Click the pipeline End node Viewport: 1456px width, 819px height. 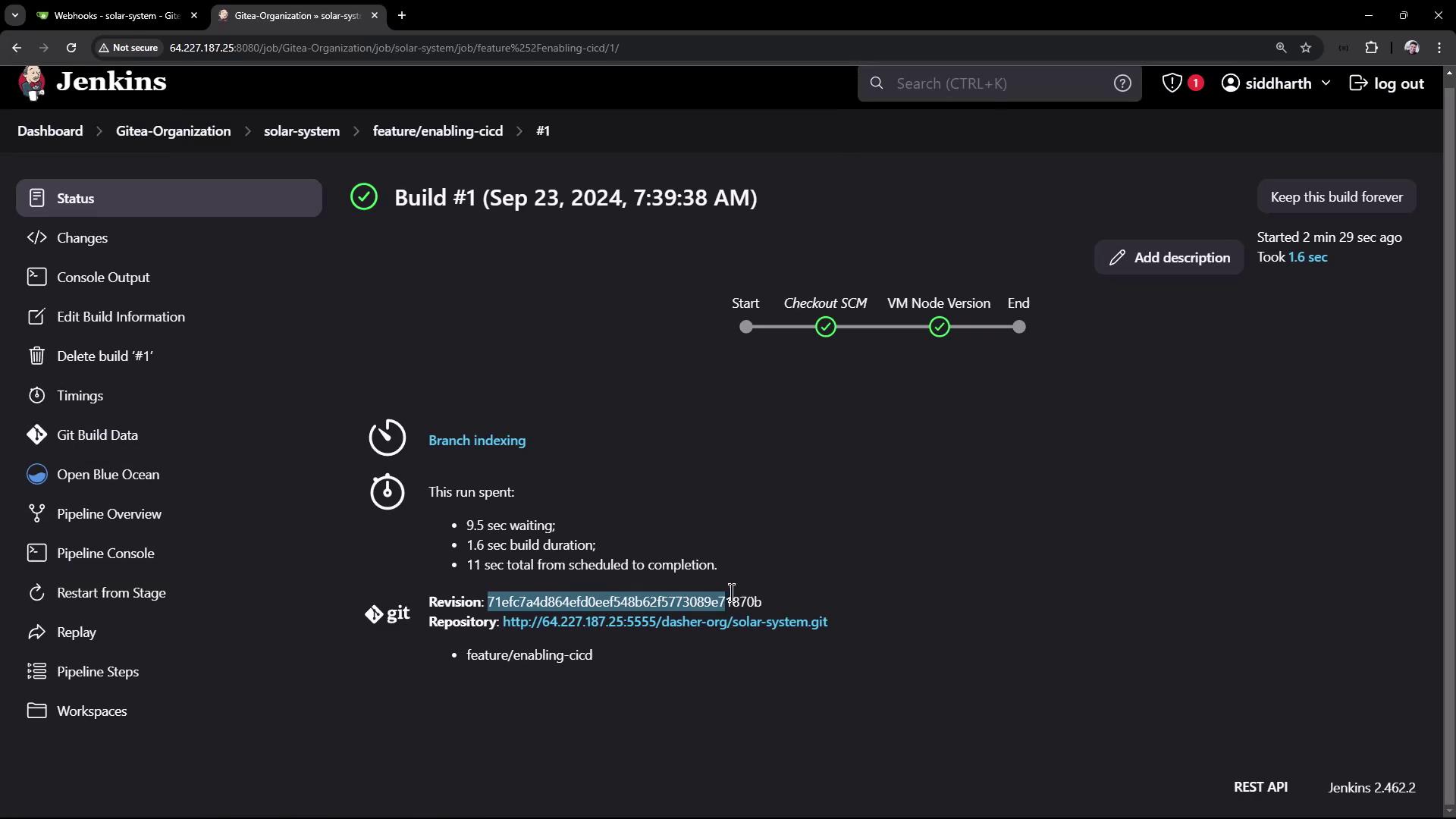click(x=1019, y=327)
